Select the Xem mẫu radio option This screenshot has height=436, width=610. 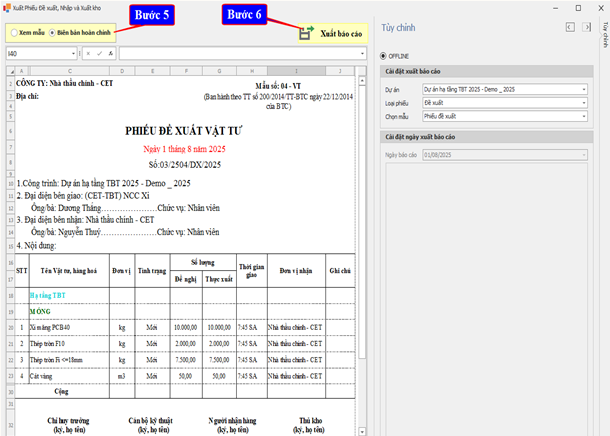point(12,32)
